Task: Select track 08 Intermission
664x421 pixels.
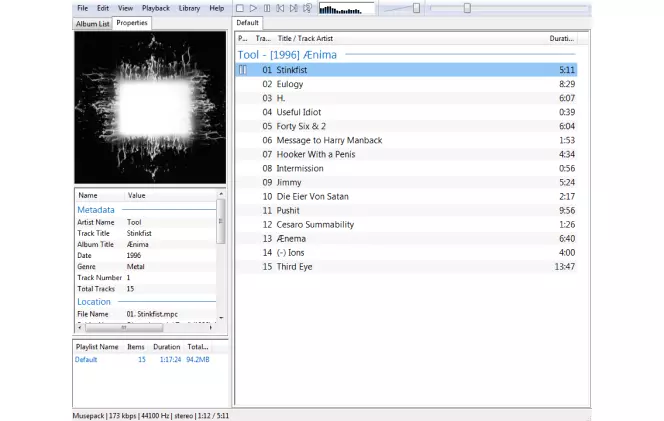Action: coord(406,168)
